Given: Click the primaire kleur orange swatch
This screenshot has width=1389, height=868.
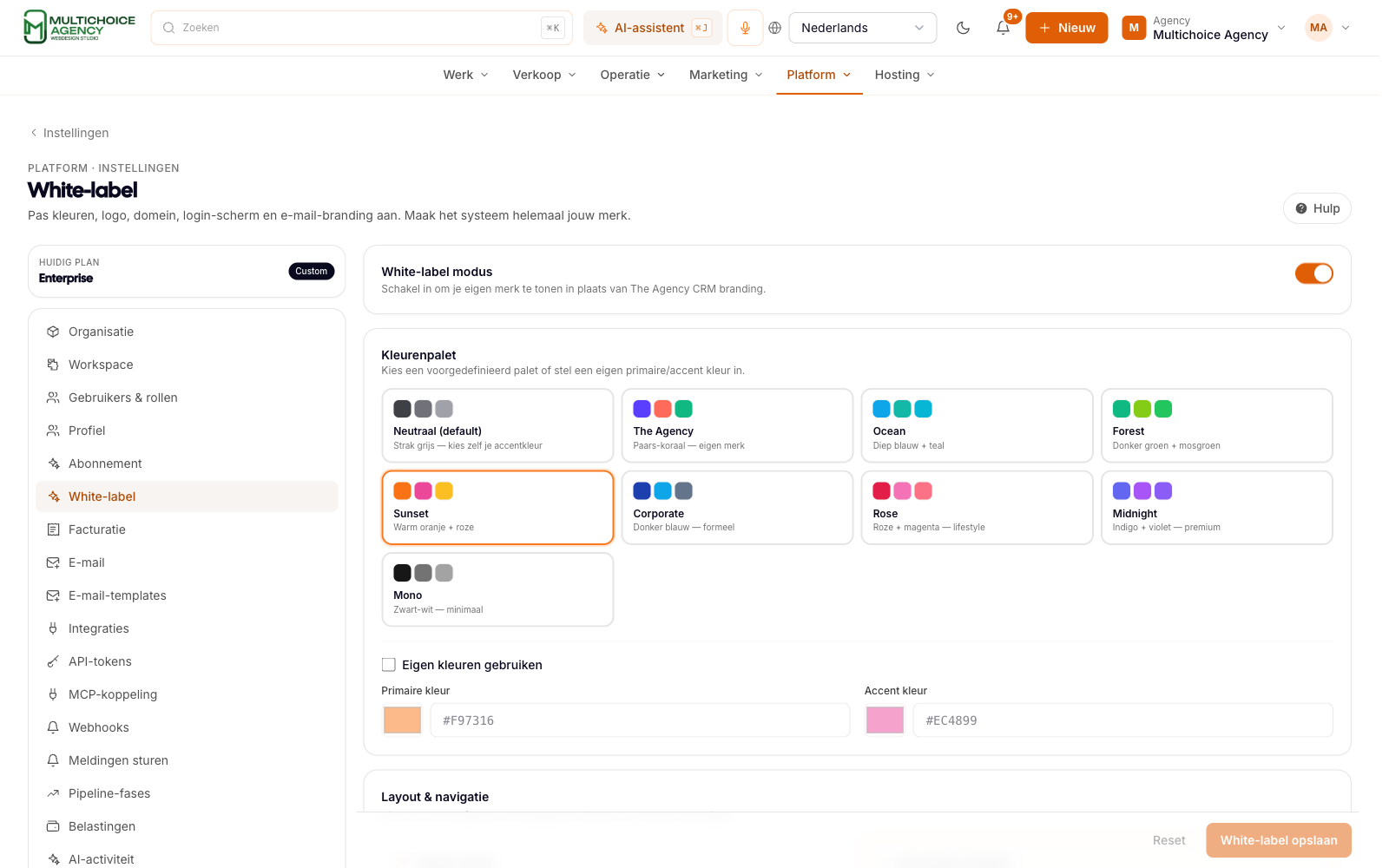Looking at the screenshot, I should (402, 720).
